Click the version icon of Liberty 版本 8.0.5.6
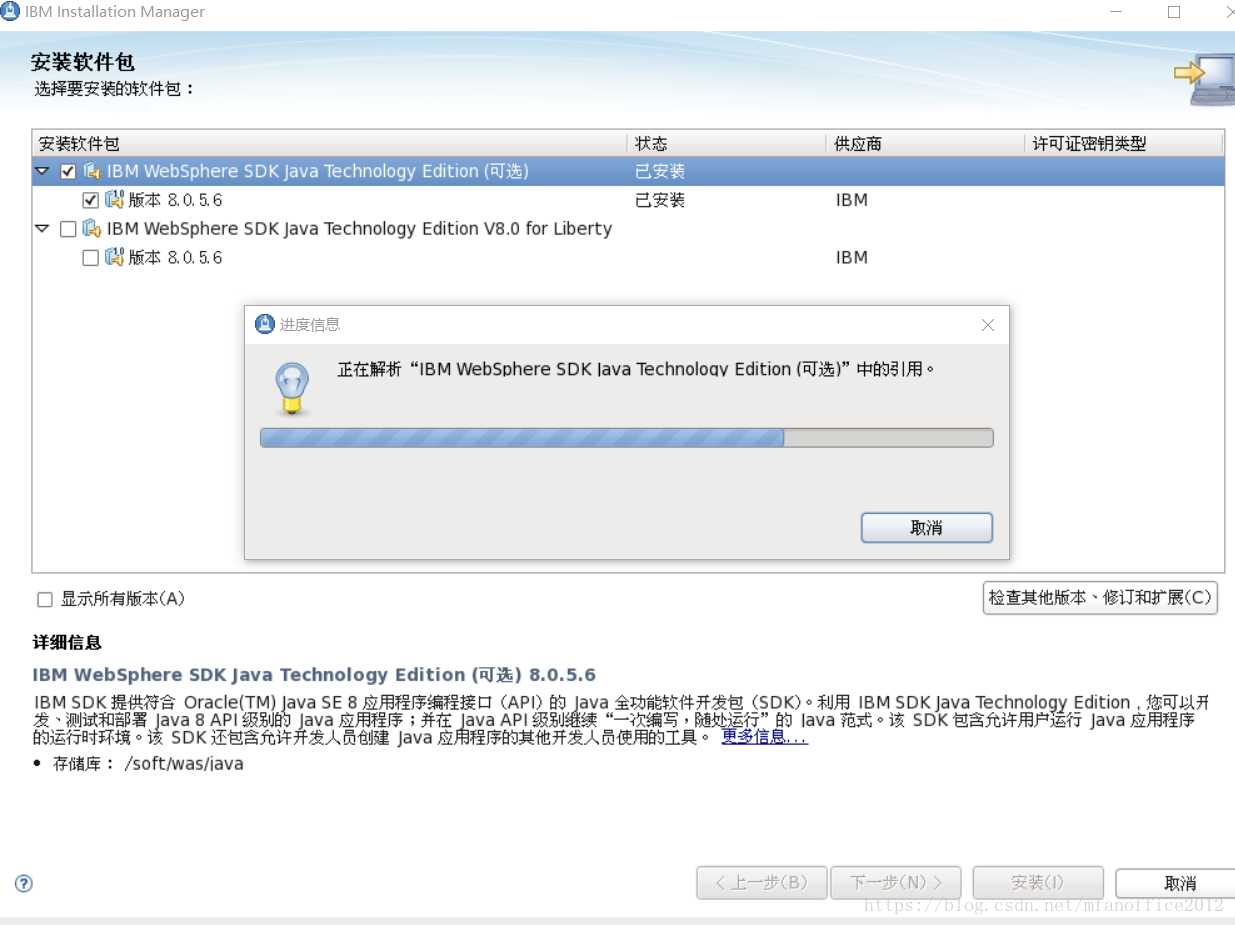 click(114, 257)
